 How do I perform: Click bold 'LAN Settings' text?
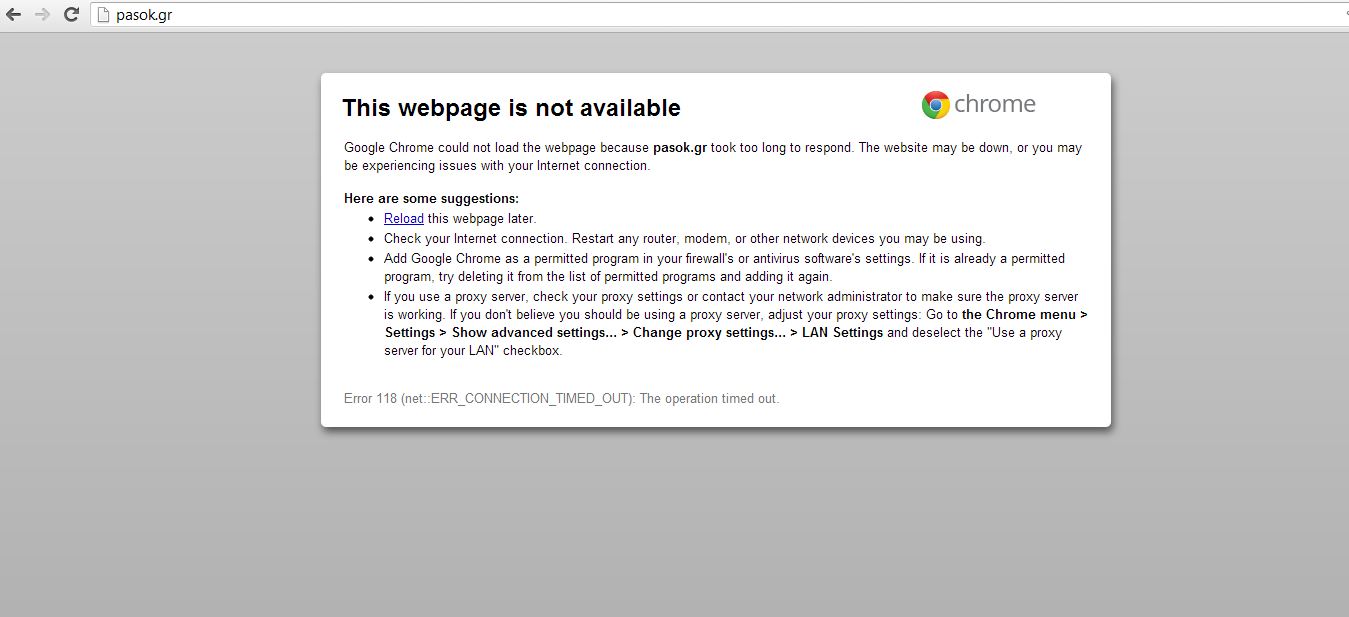[x=843, y=333]
